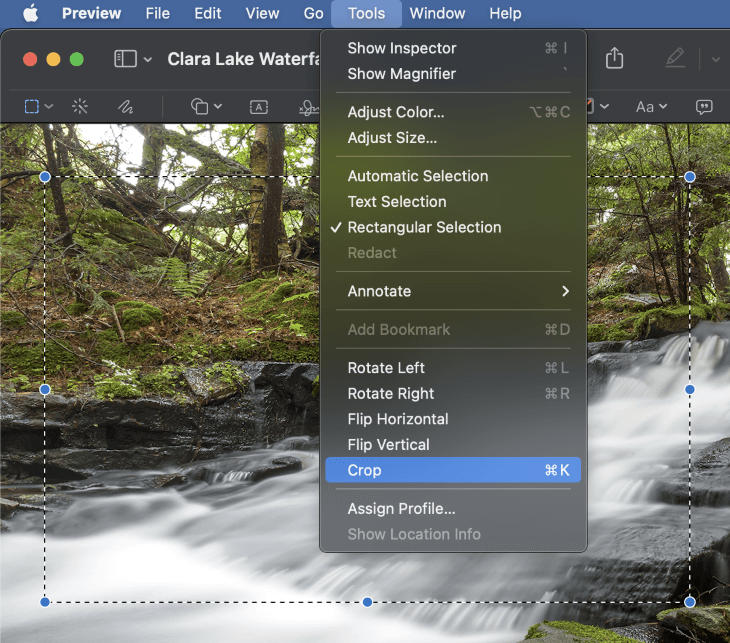Open the View menu
Screen dimensions: 730x643
pos(262,13)
